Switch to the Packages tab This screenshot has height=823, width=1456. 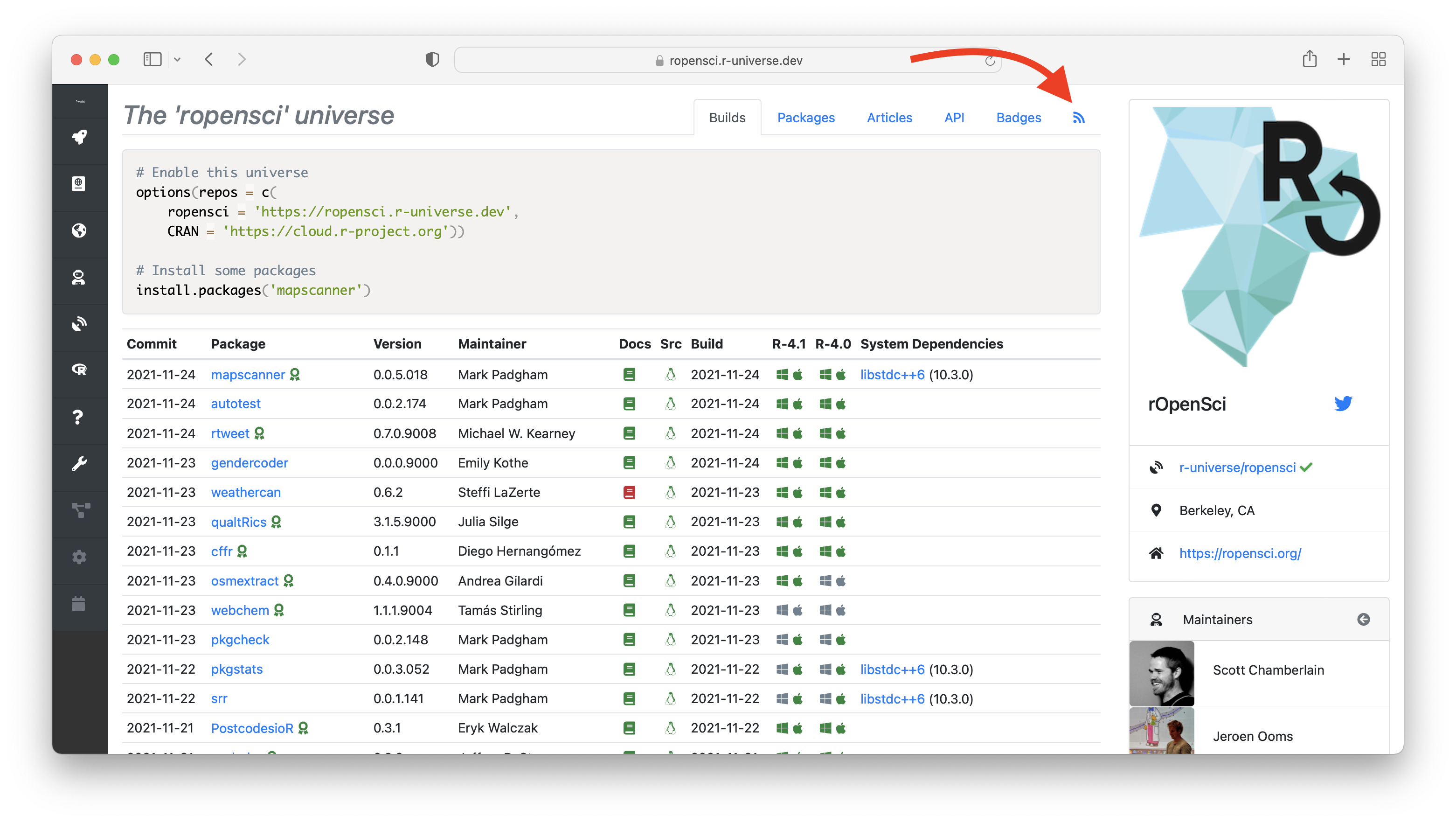point(806,117)
